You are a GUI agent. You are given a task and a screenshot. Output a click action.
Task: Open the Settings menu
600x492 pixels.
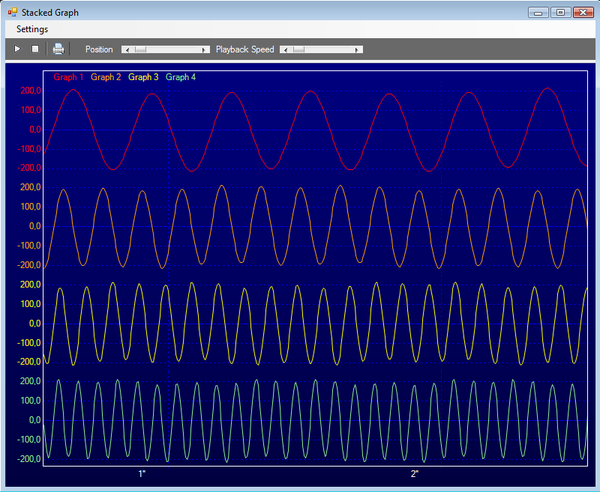tap(32, 29)
